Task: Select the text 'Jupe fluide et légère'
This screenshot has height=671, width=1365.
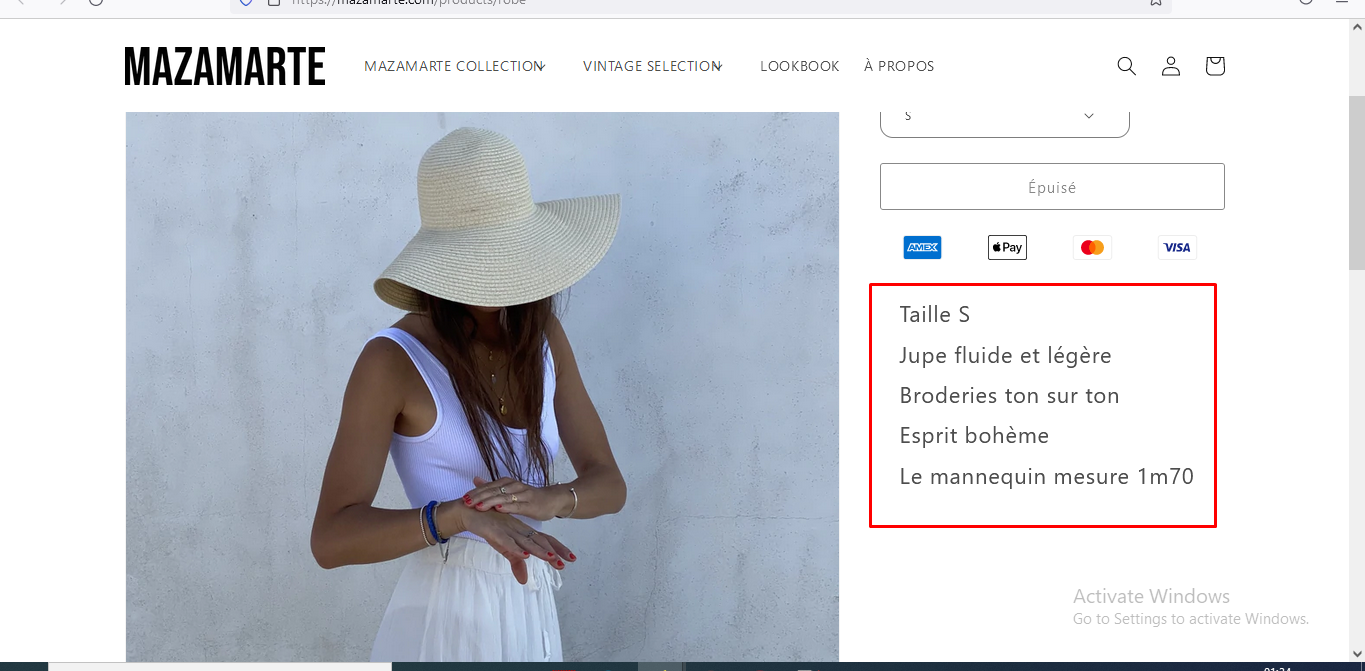Action: click(x=1006, y=356)
